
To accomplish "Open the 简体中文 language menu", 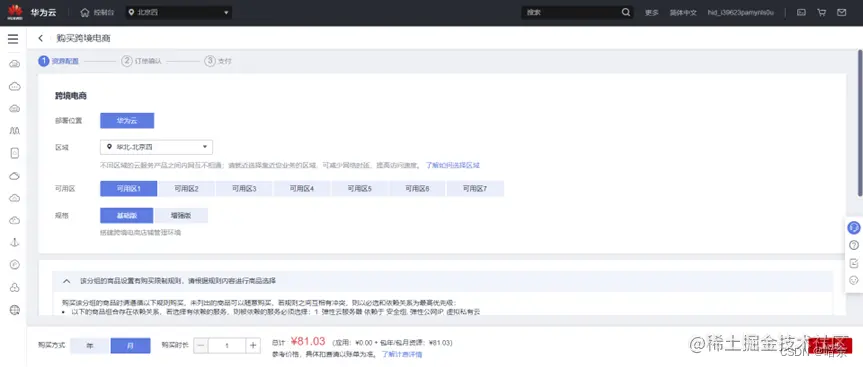I will (x=682, y=12).
